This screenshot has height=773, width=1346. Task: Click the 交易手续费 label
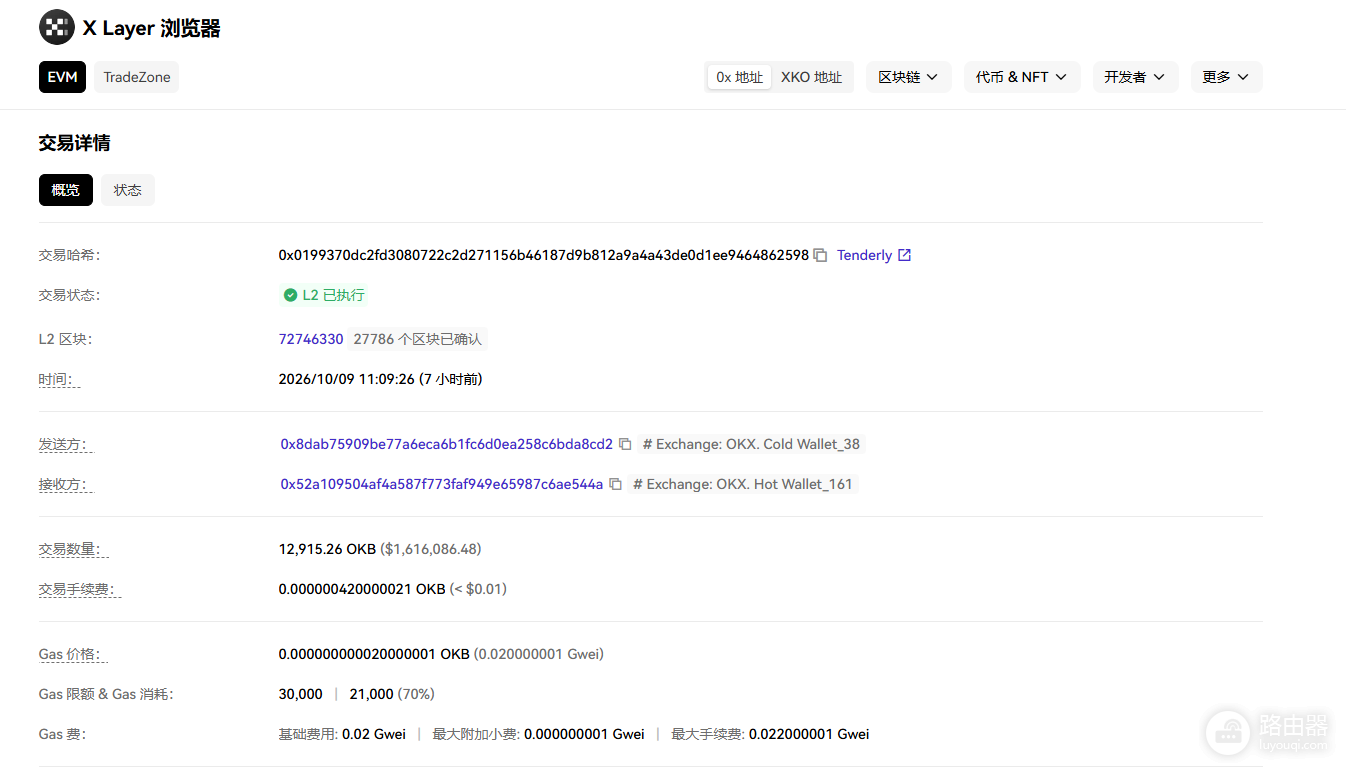80,589
